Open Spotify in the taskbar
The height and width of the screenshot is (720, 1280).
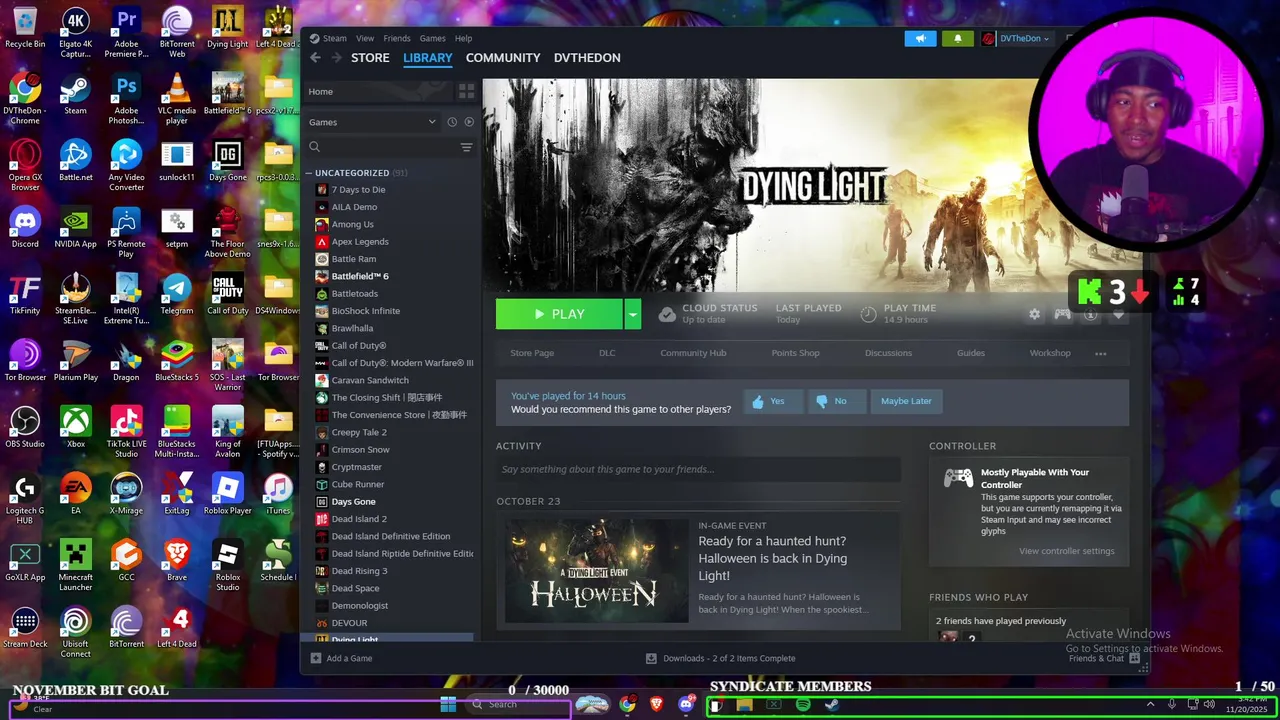803,705
